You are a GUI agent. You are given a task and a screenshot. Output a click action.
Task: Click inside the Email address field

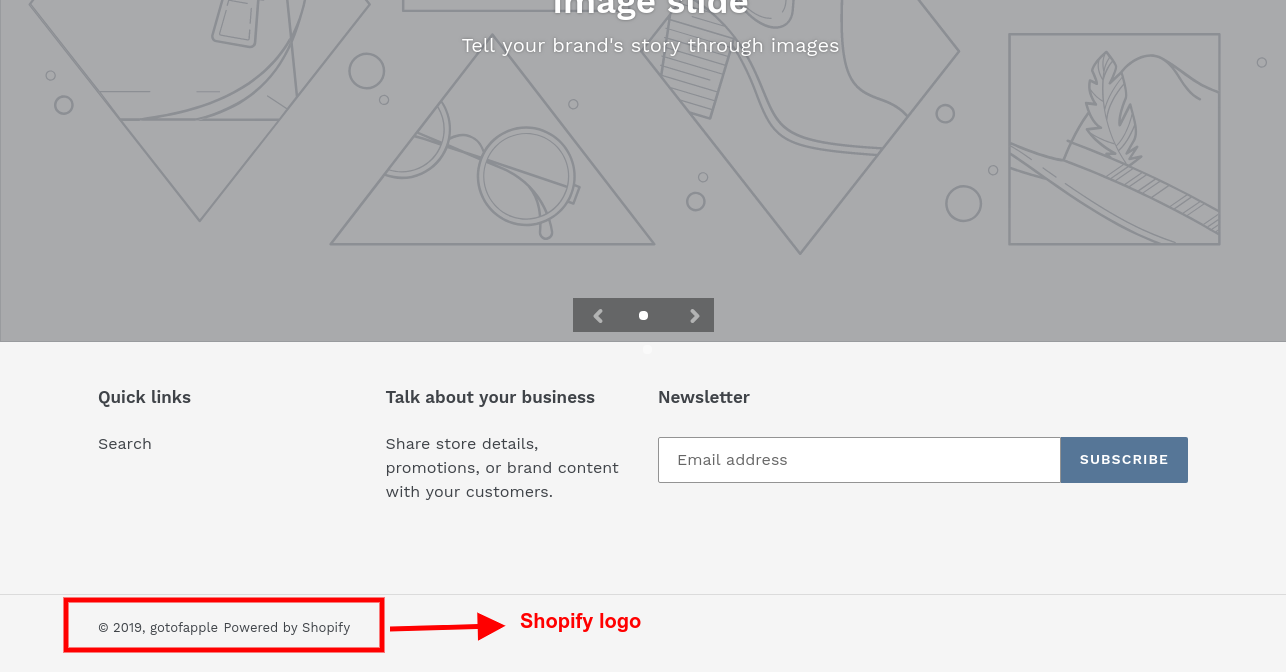tap(858, 460)
